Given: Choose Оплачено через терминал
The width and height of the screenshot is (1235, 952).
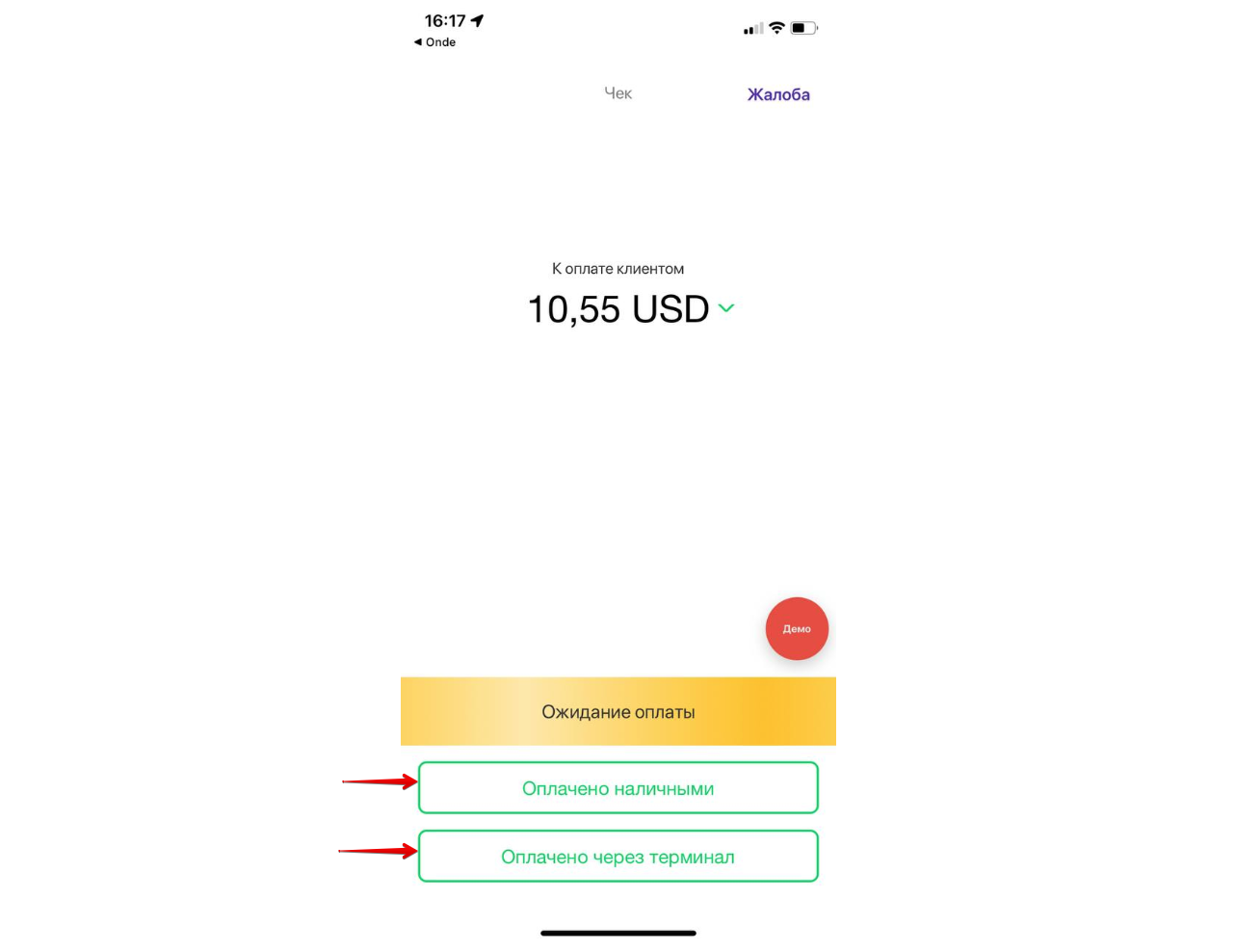Looking at the screenshot, I should pos(617,857).
